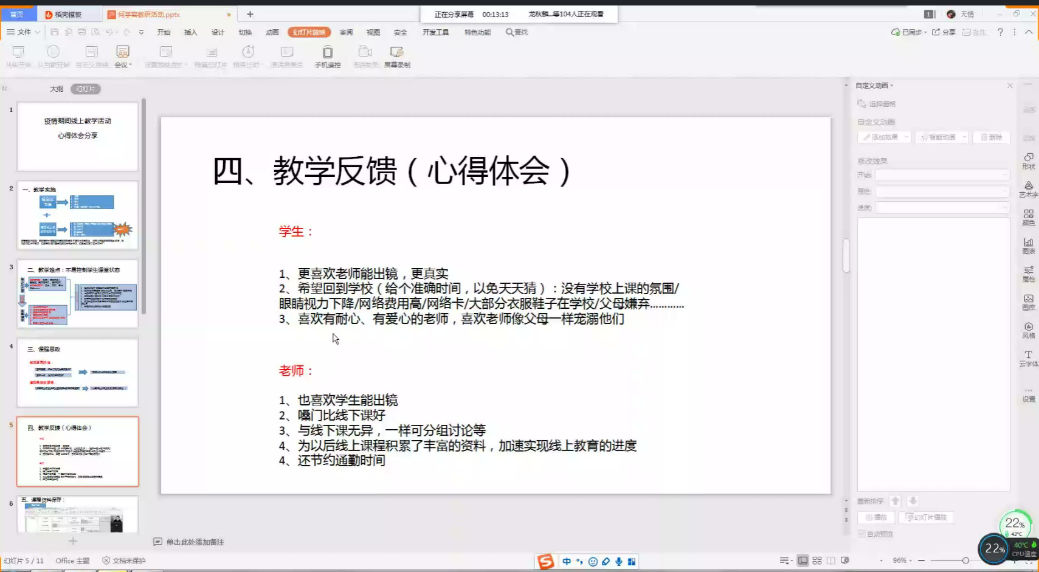The image size is (1039, 572).
Task: Close the 自定义动画 animation pane
Action: [x=1011, y=86]
